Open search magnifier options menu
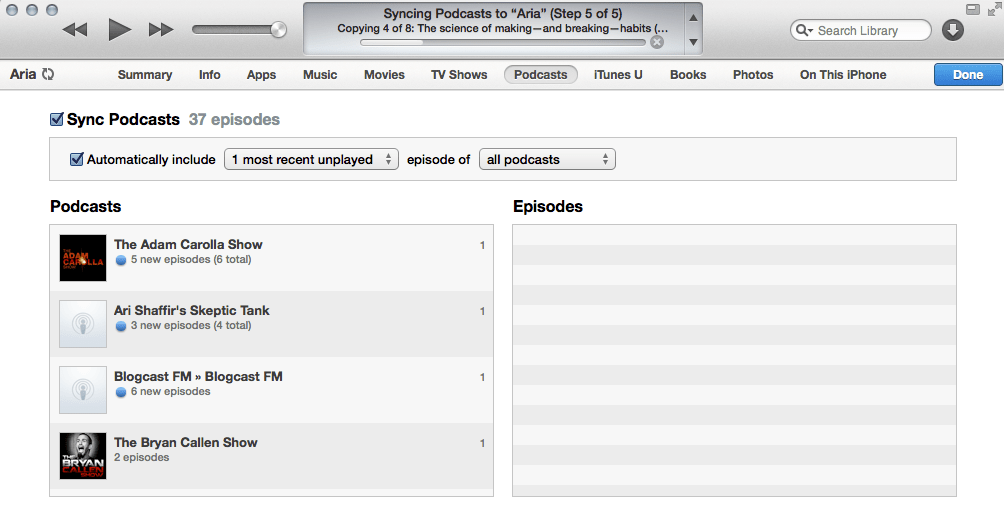1004x514 pixels. (804, 30)
